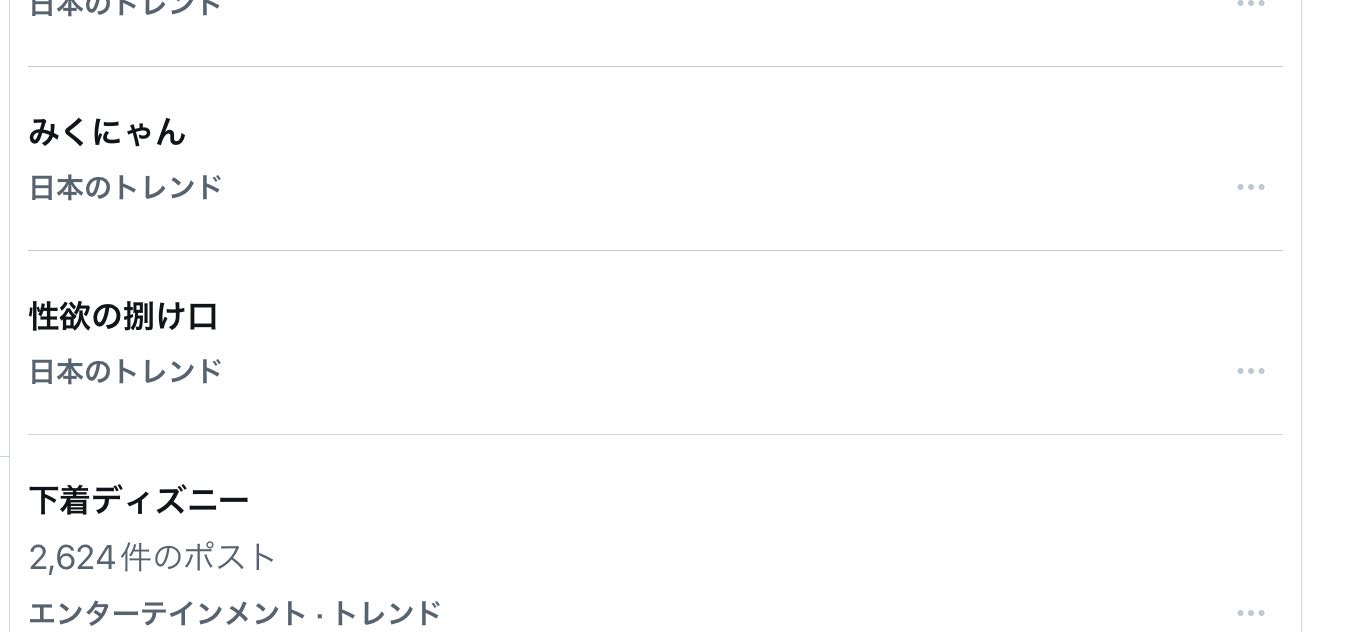Image resolution: width=1348 pixels, height=632 pixels.
Task: Open the 性欲の捌け口 trend
Action: point(123,316)
